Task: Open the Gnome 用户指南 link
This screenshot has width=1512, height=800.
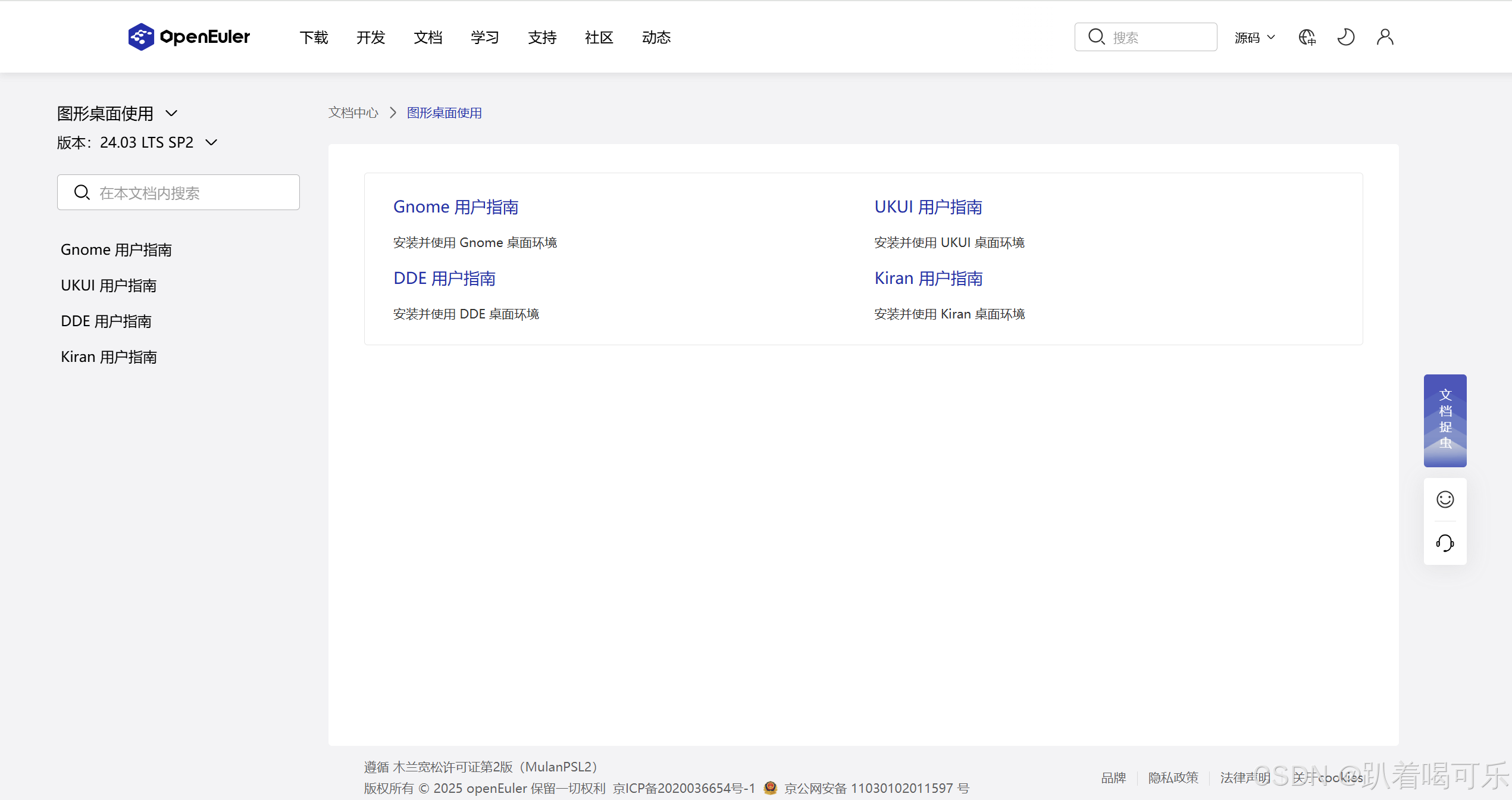Action: tap(455, 207)
